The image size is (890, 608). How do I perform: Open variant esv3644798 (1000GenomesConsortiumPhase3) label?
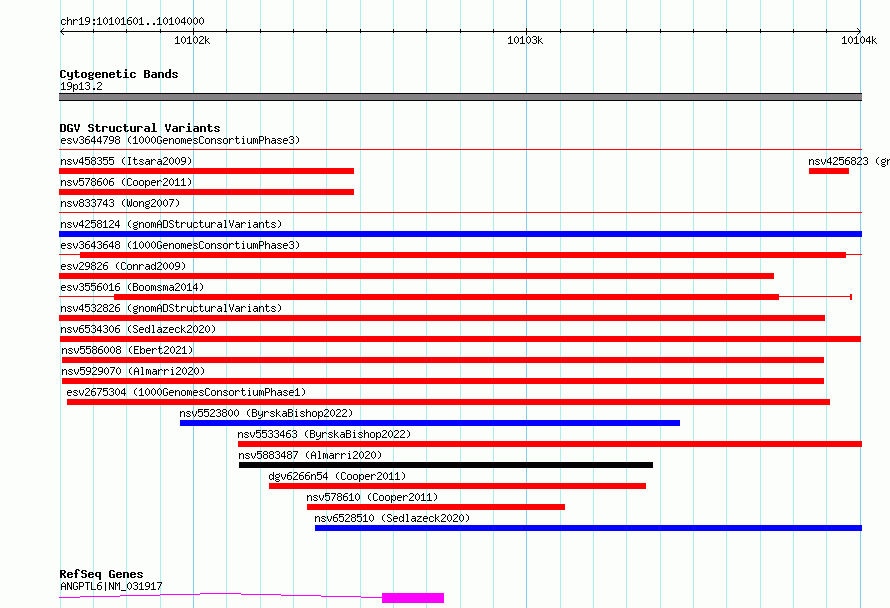tap(180, 140)
